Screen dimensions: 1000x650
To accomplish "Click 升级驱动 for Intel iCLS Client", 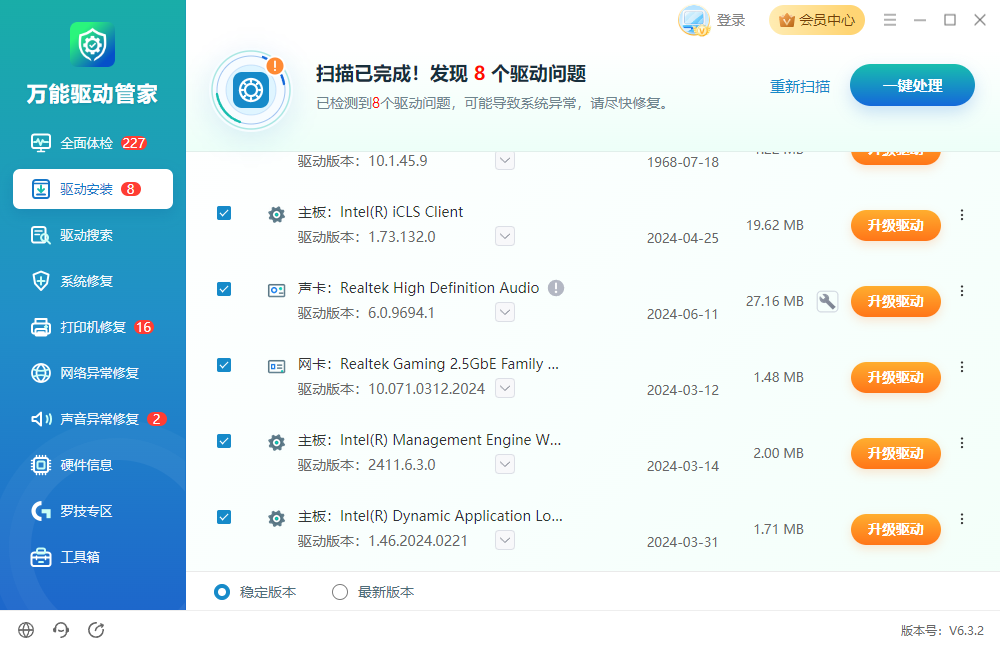I will click(895, 225).
